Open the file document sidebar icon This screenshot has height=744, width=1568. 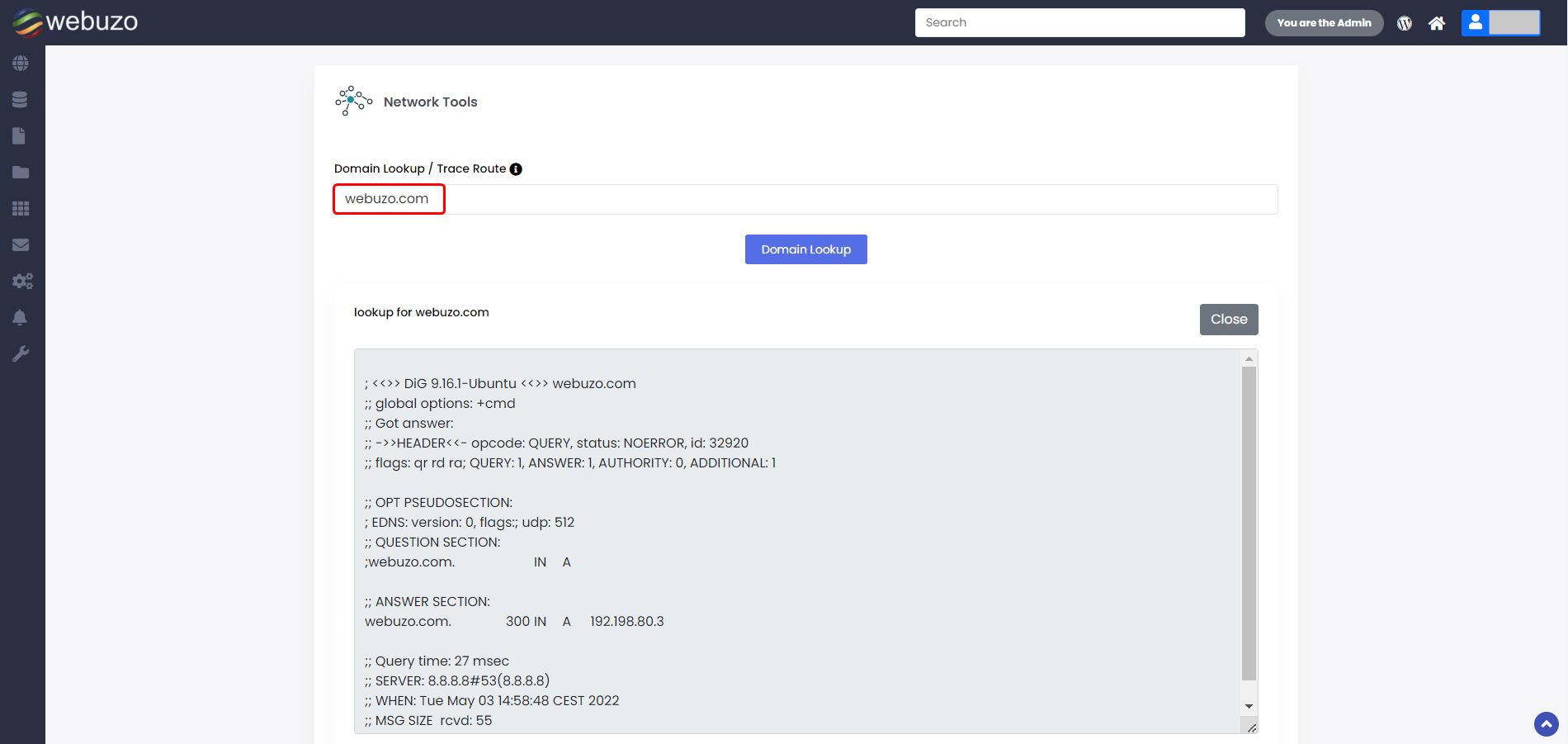(x=20, y=136)
